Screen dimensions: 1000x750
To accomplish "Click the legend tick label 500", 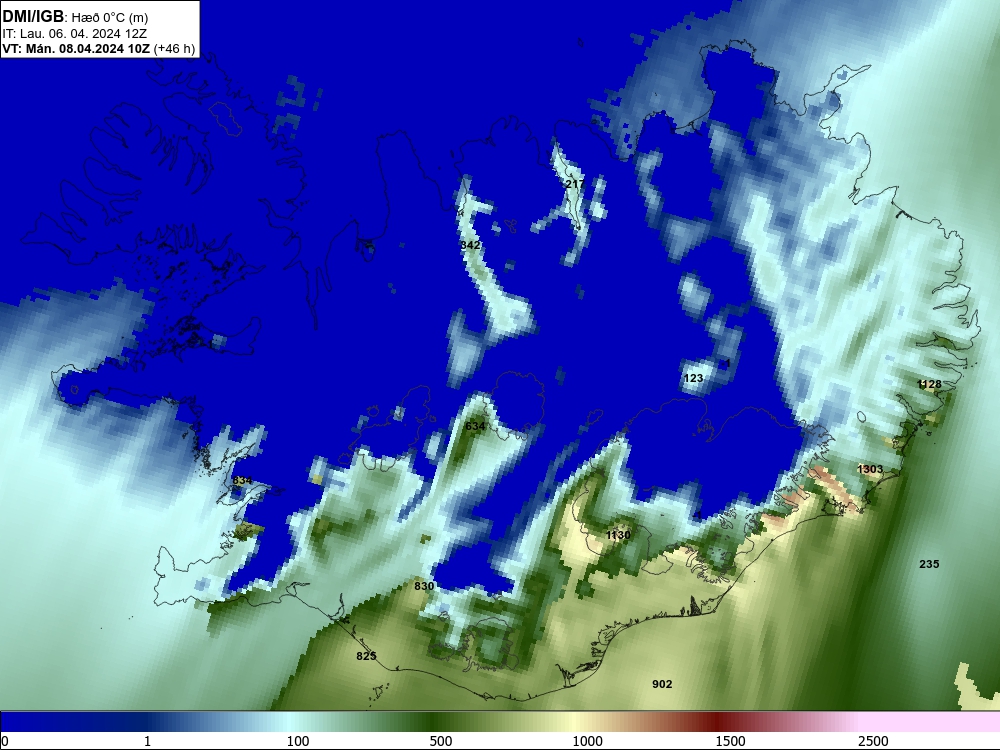I will point(441,741).
